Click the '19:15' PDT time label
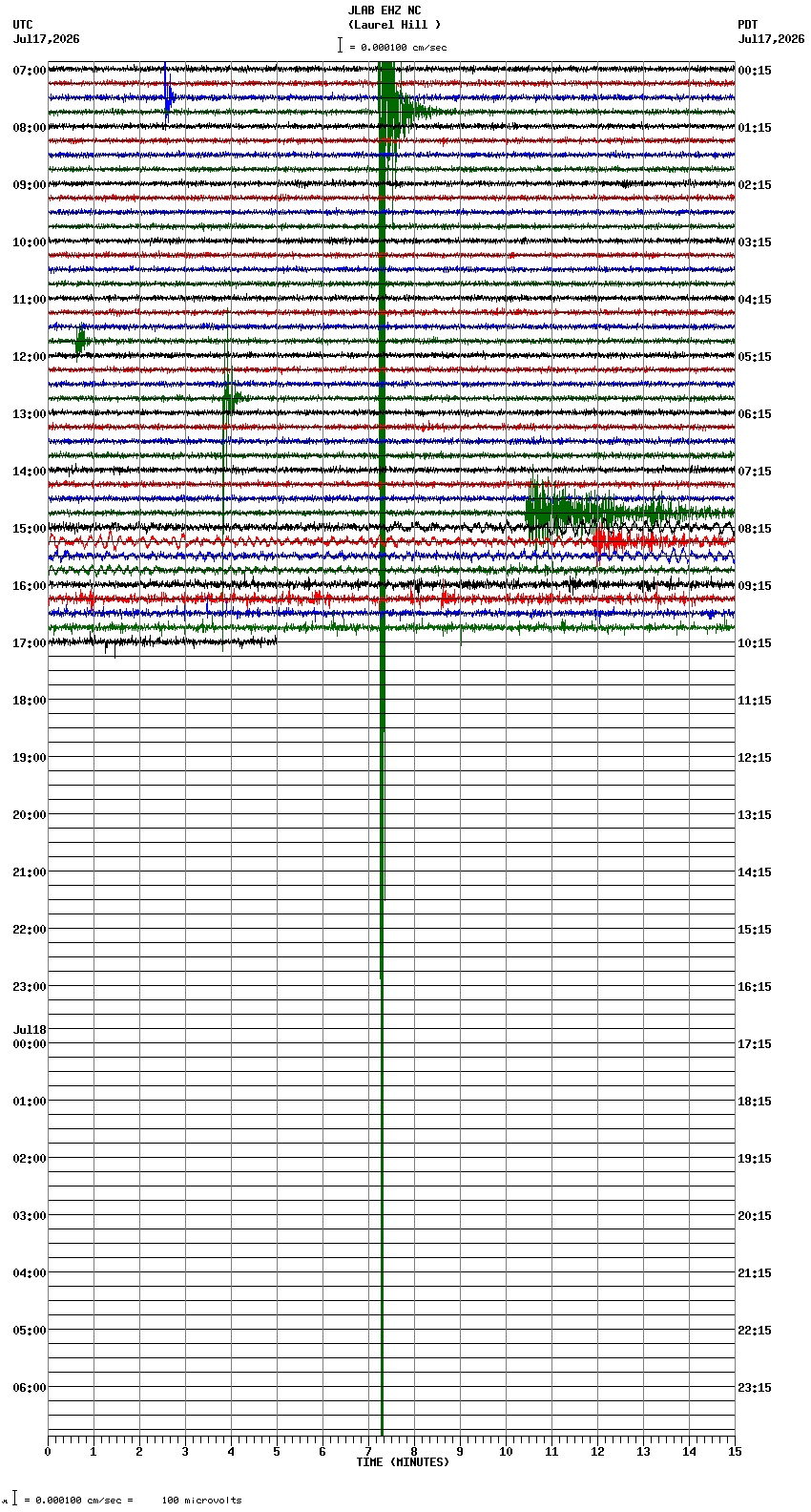811x1512 pixels. click(x=755, y=1159)
